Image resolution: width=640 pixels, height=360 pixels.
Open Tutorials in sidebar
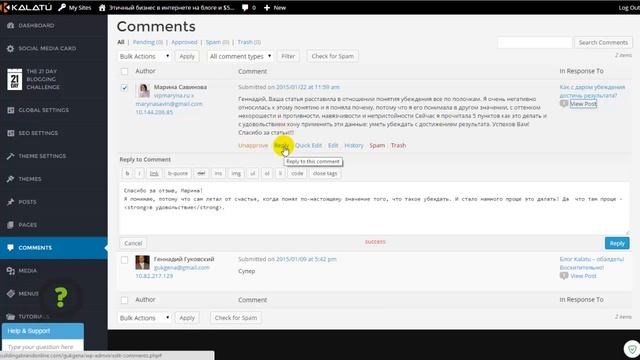[28, 316]
